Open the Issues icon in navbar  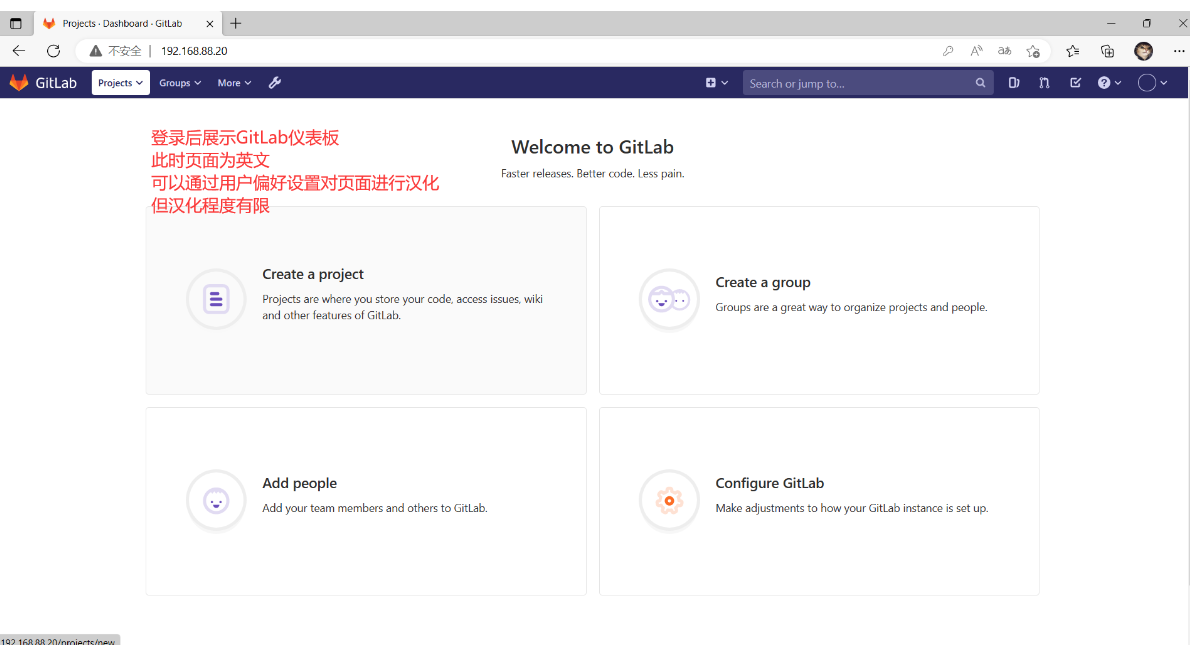1014,83
